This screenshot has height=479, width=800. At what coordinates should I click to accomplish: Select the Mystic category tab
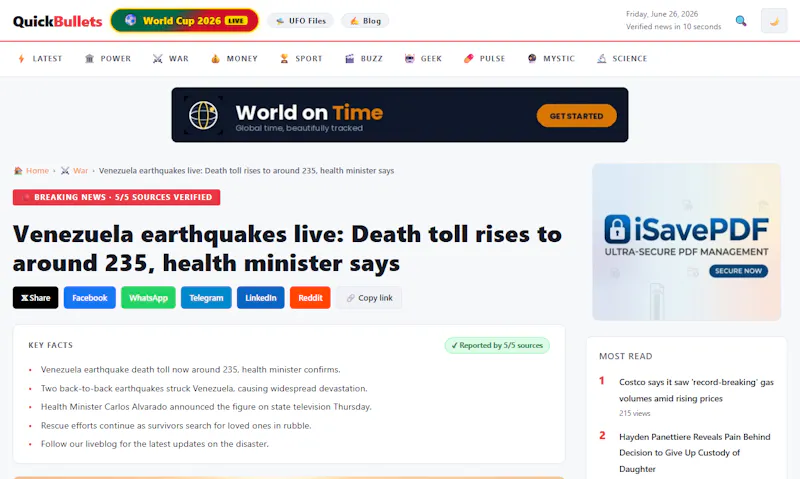(x=551, y=59)
